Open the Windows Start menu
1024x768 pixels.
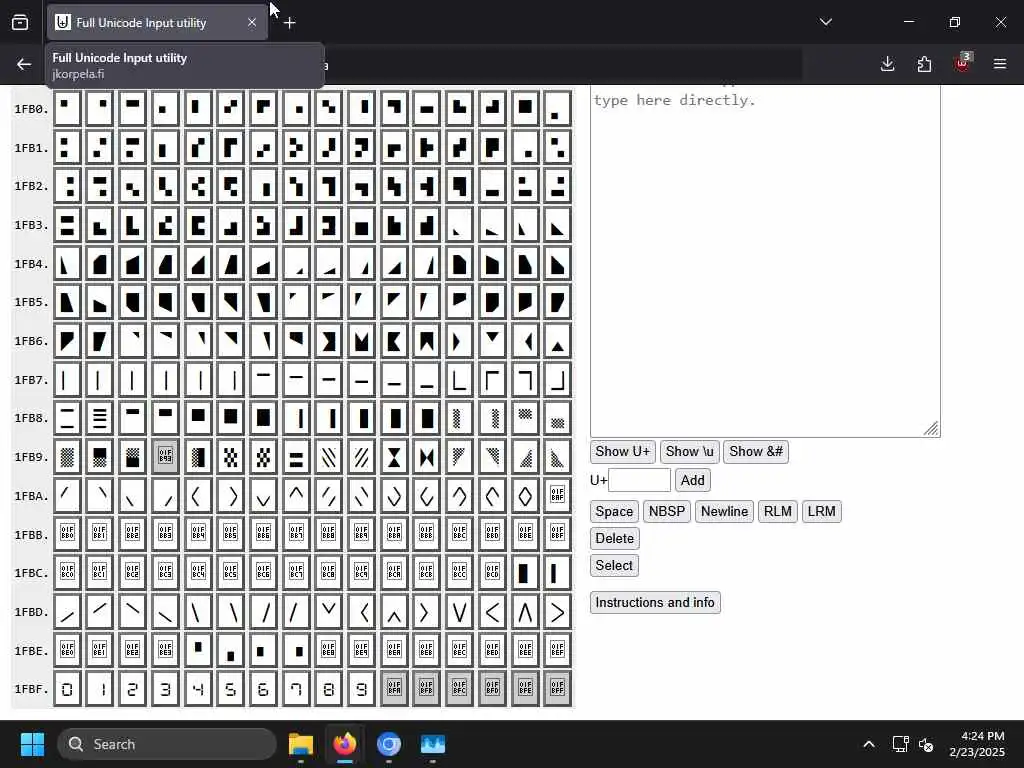point(32,744)
